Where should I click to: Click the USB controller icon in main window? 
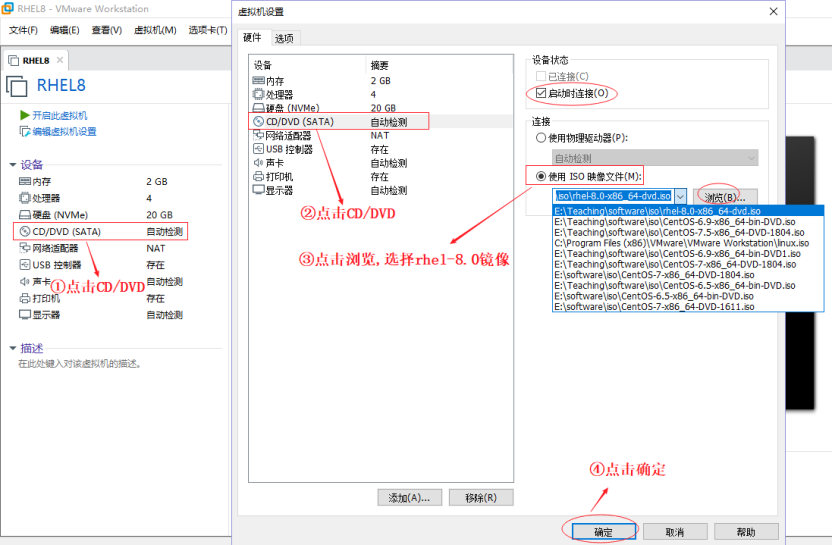coord(25,264)
